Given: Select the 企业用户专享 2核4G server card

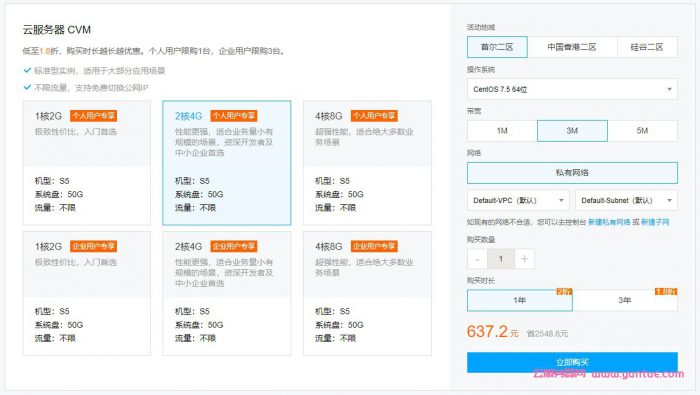Looking at the screenshot, I should 227,293.
